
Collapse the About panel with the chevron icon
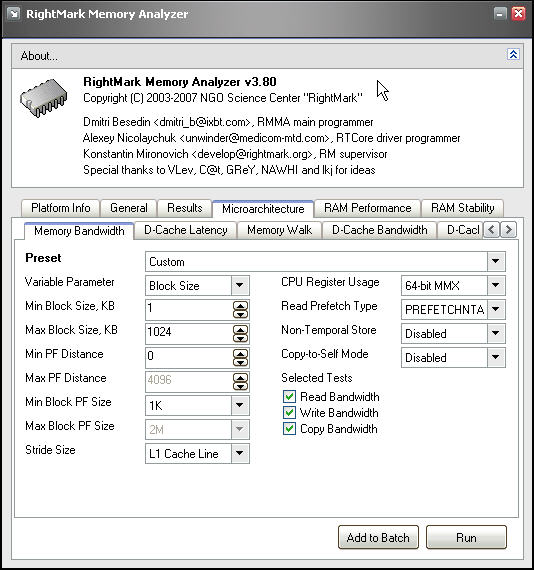pyautogui.click(x=513, y=55)
